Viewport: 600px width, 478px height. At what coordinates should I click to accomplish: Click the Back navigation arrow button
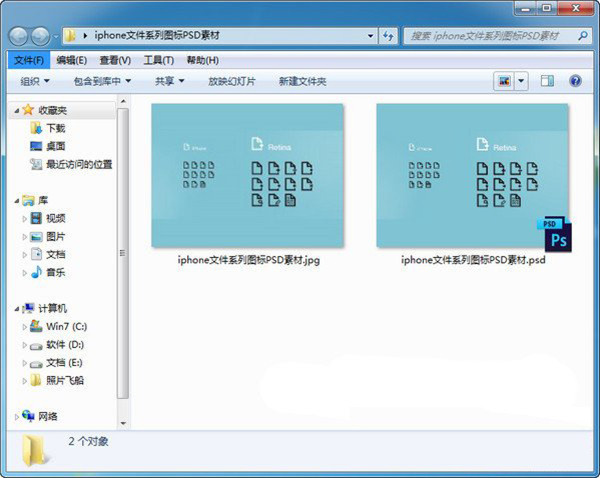pos(18,36)
